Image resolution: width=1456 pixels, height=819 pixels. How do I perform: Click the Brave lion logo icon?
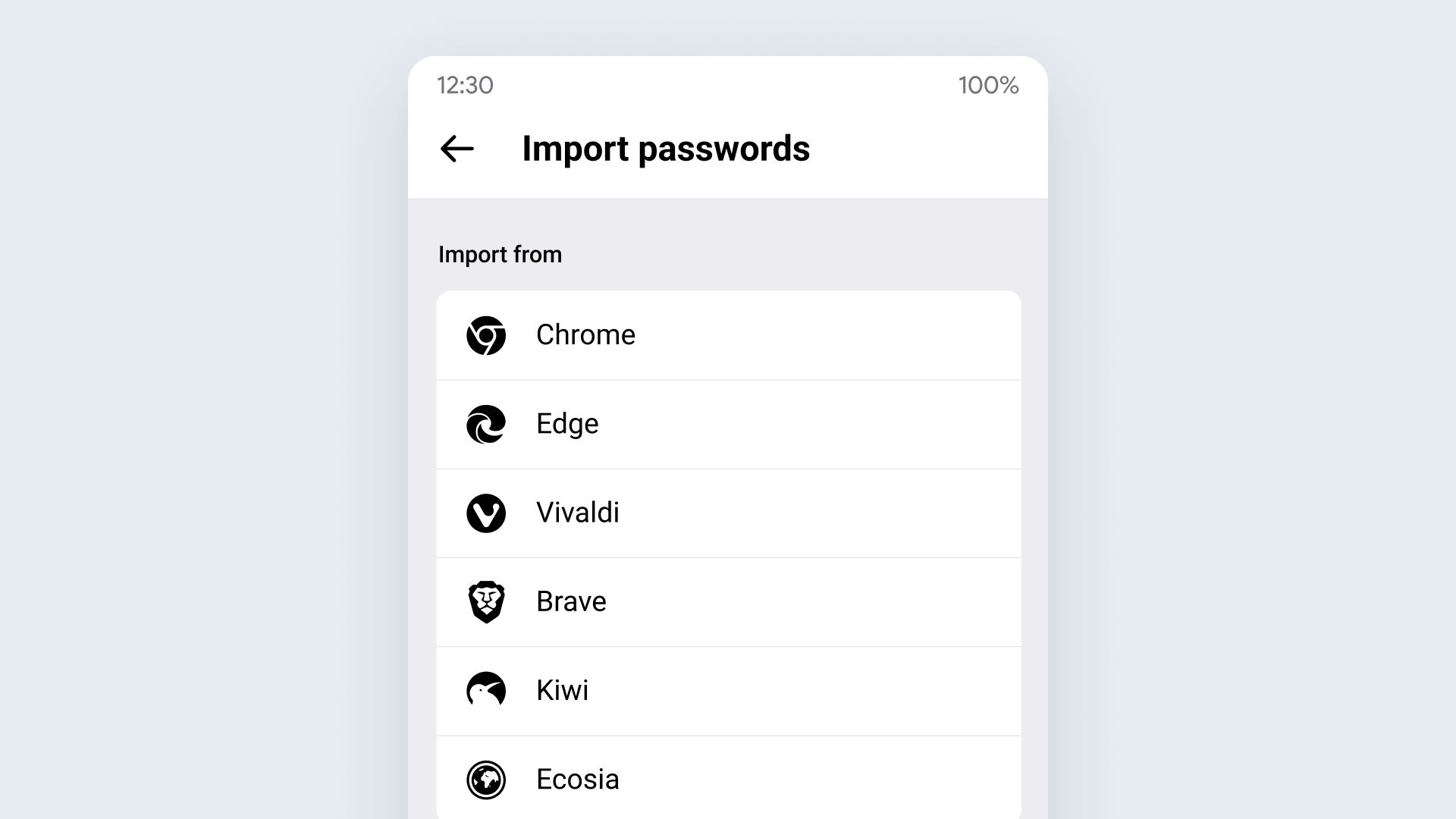point(486,602)
